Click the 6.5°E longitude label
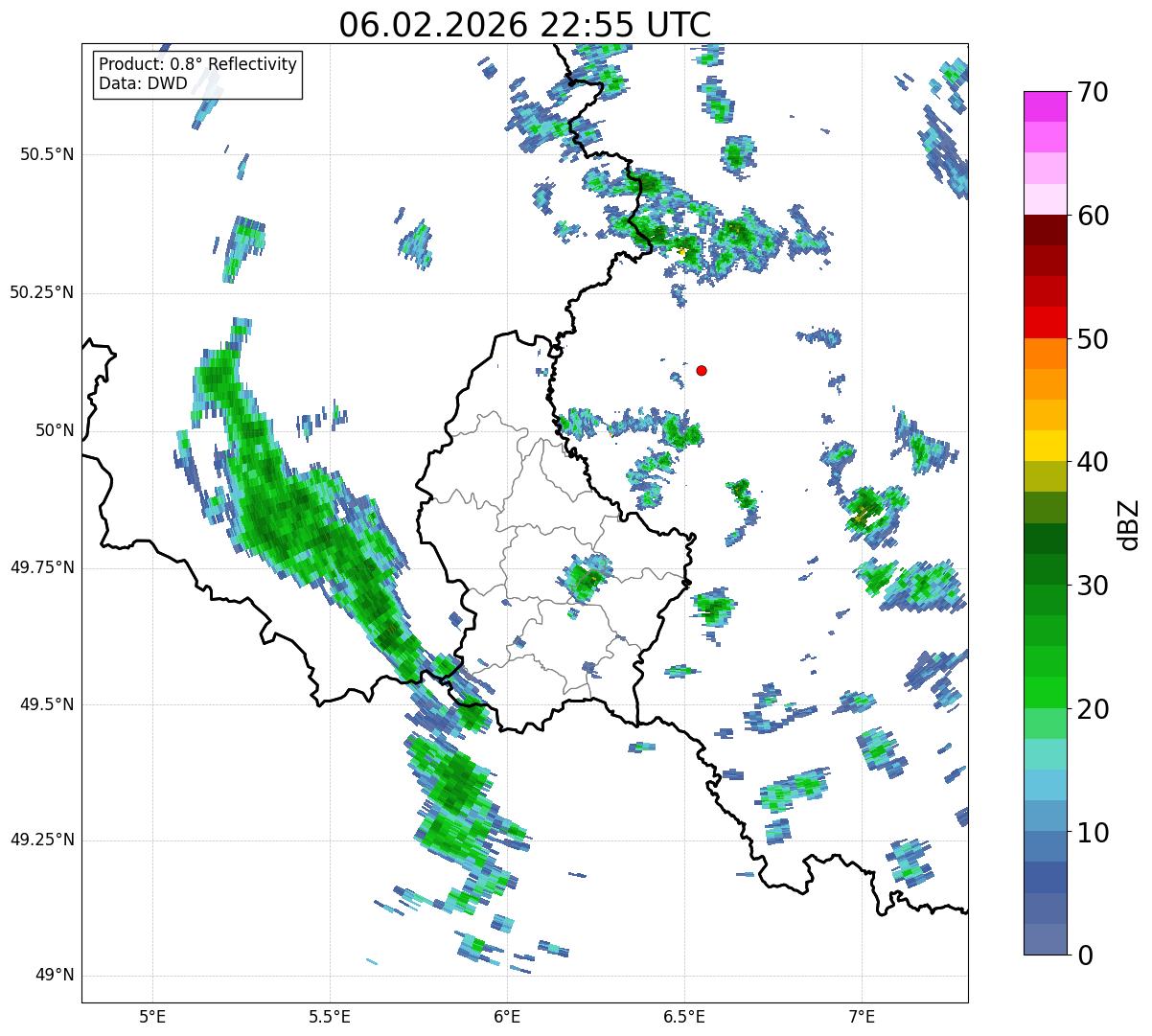Screen dimensions: 1152x1036 tap(684, 1016)
